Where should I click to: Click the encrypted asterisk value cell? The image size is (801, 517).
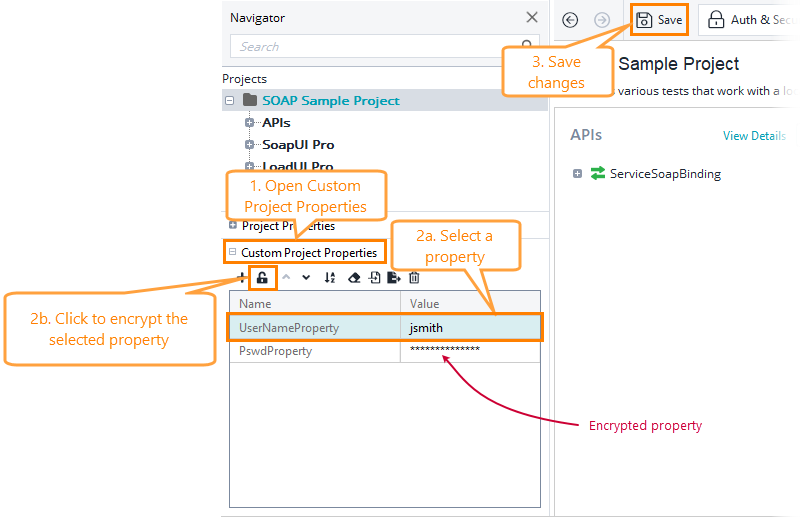tap(470, 351)
